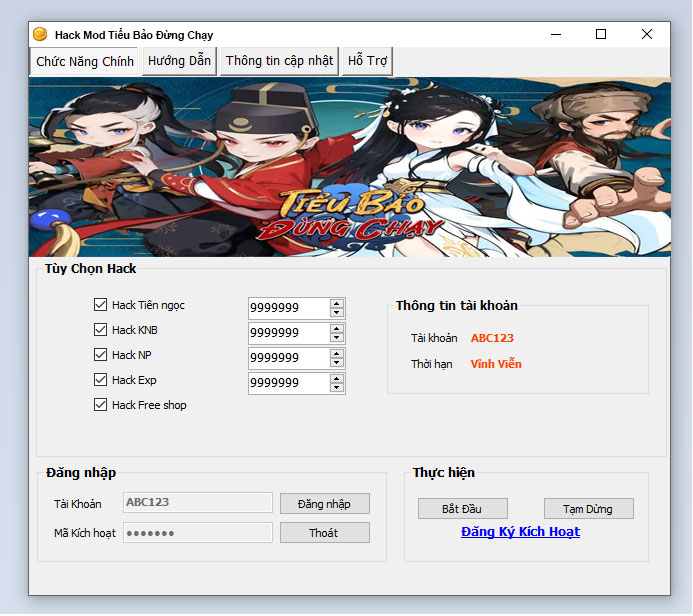Click the ABC123 account name text
Image resolution: width=693 pixels, height=616 pixels.
click(x=492, y=338)
